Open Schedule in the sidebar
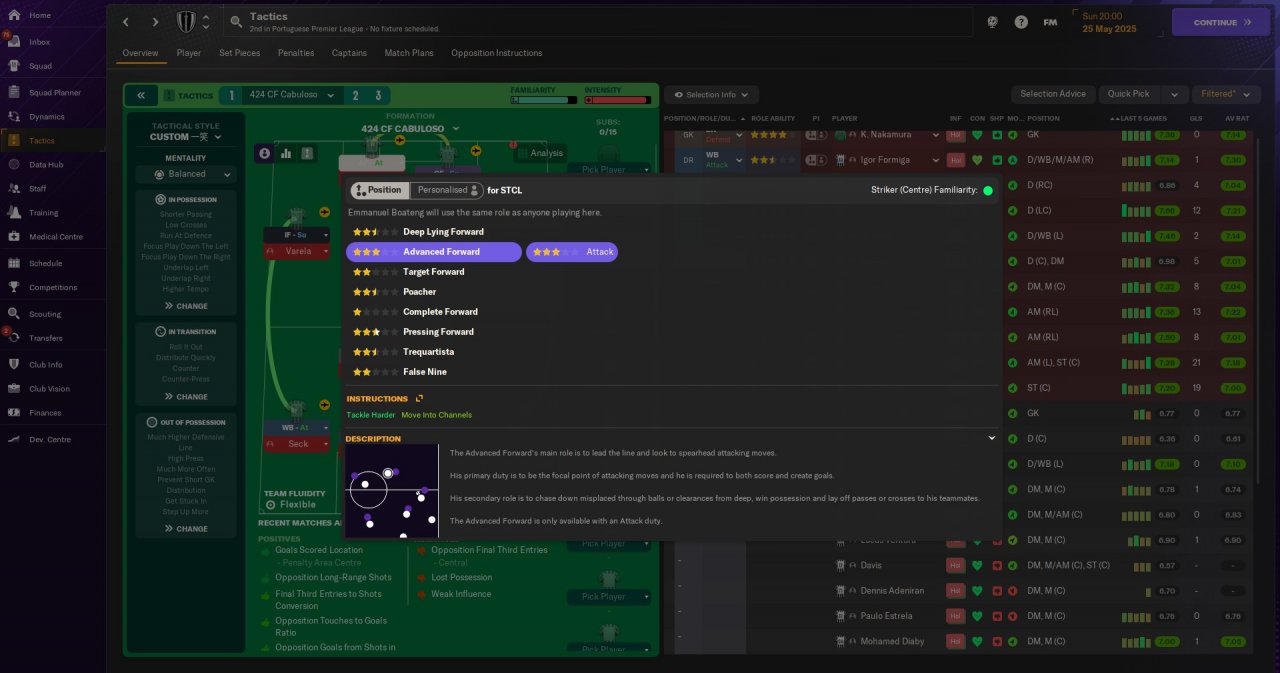This screenshot has height=673, width=1280. click(x=45, y=263)
